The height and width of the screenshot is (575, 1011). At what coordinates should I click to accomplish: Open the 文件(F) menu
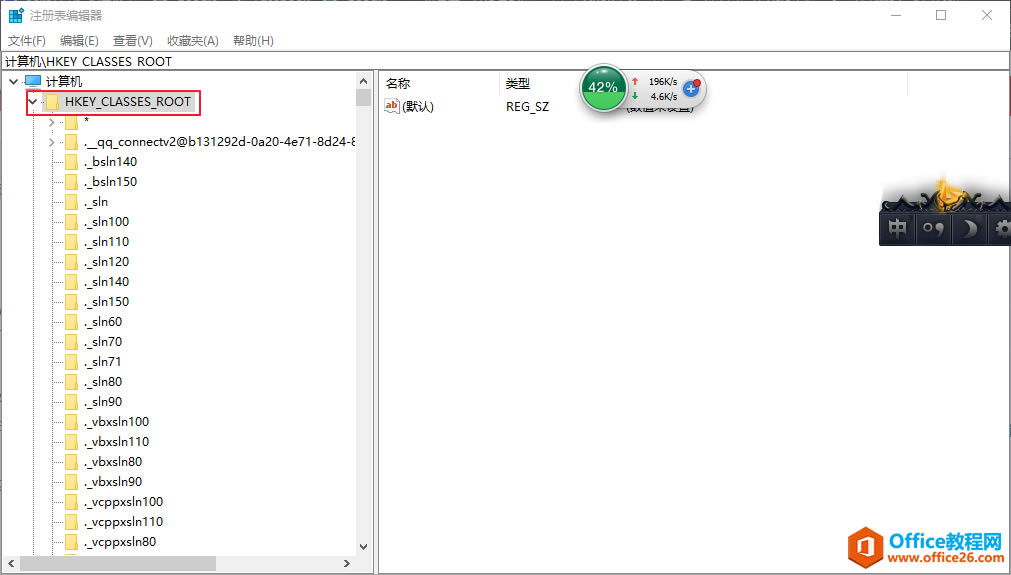(x=26, y=41)
